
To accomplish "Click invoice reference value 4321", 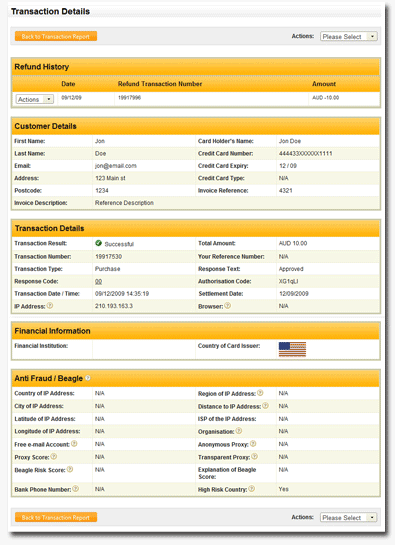I will pyautogui.click(x=285, y=190).
